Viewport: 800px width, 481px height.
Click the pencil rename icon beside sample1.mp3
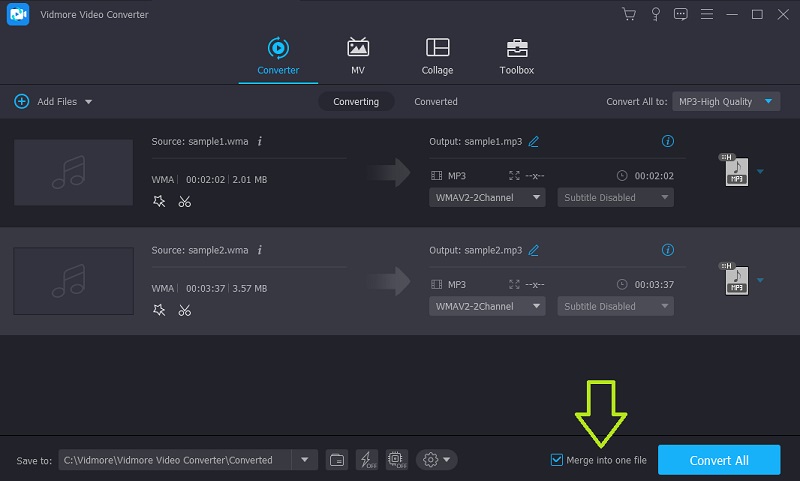pyautogui.click(x=534, y=142)
